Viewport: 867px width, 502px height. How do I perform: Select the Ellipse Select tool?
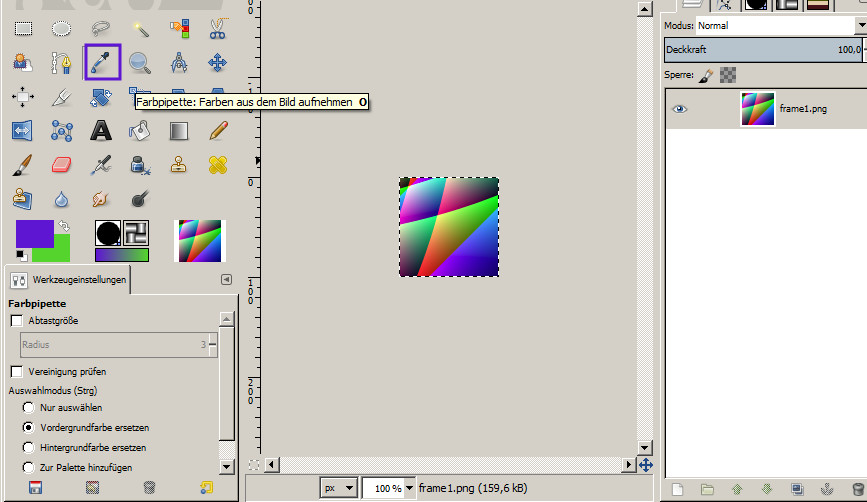point(61,28)
